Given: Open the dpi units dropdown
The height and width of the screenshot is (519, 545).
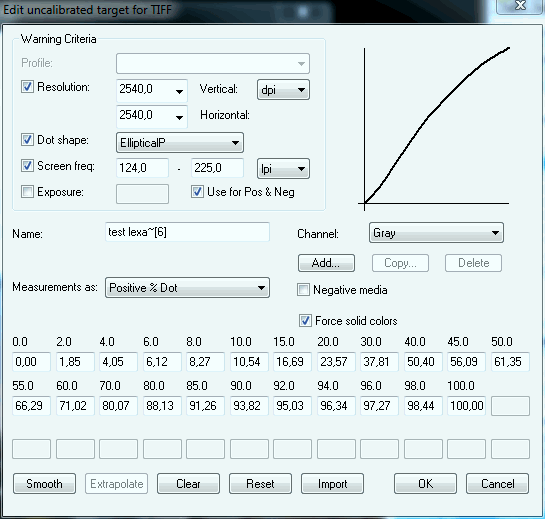Looking at the screenshot, I should click(x=283, y=90).
